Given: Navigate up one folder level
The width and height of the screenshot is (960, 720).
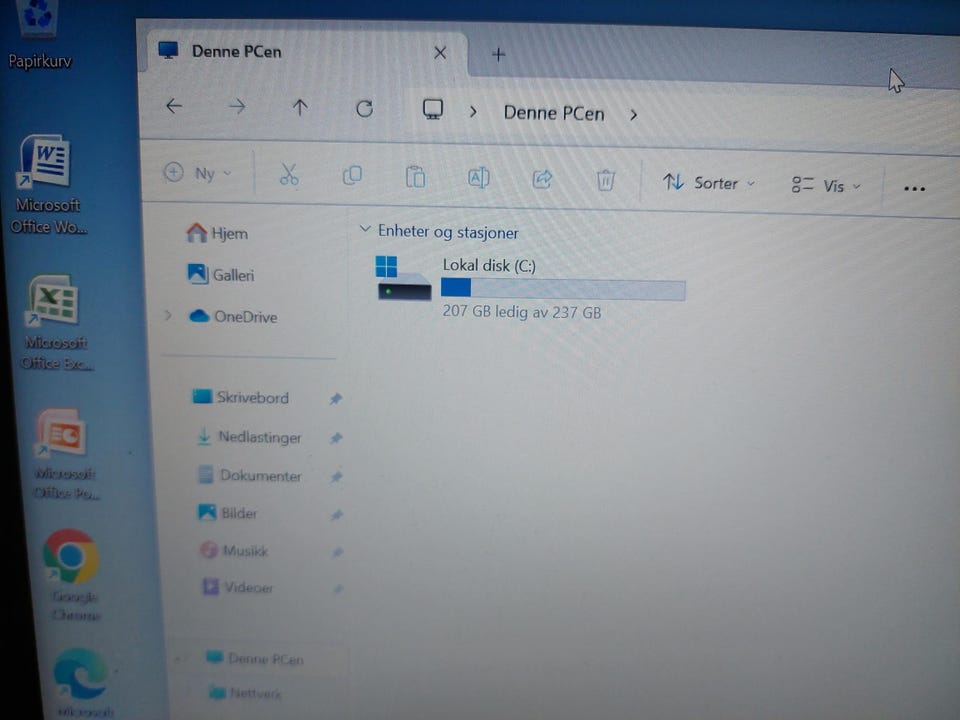Looking at the screenshot, I should [300, 108].
